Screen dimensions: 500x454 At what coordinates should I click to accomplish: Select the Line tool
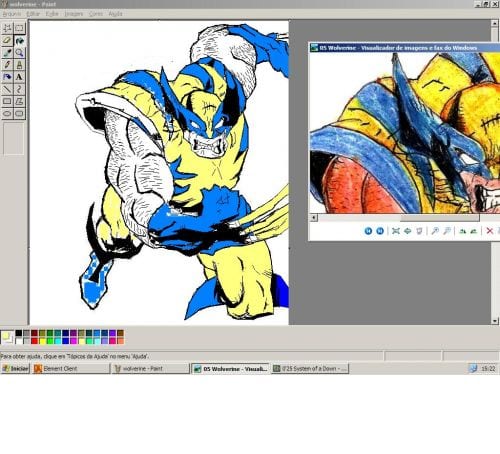pyautogui.click(x=7, y=89)
